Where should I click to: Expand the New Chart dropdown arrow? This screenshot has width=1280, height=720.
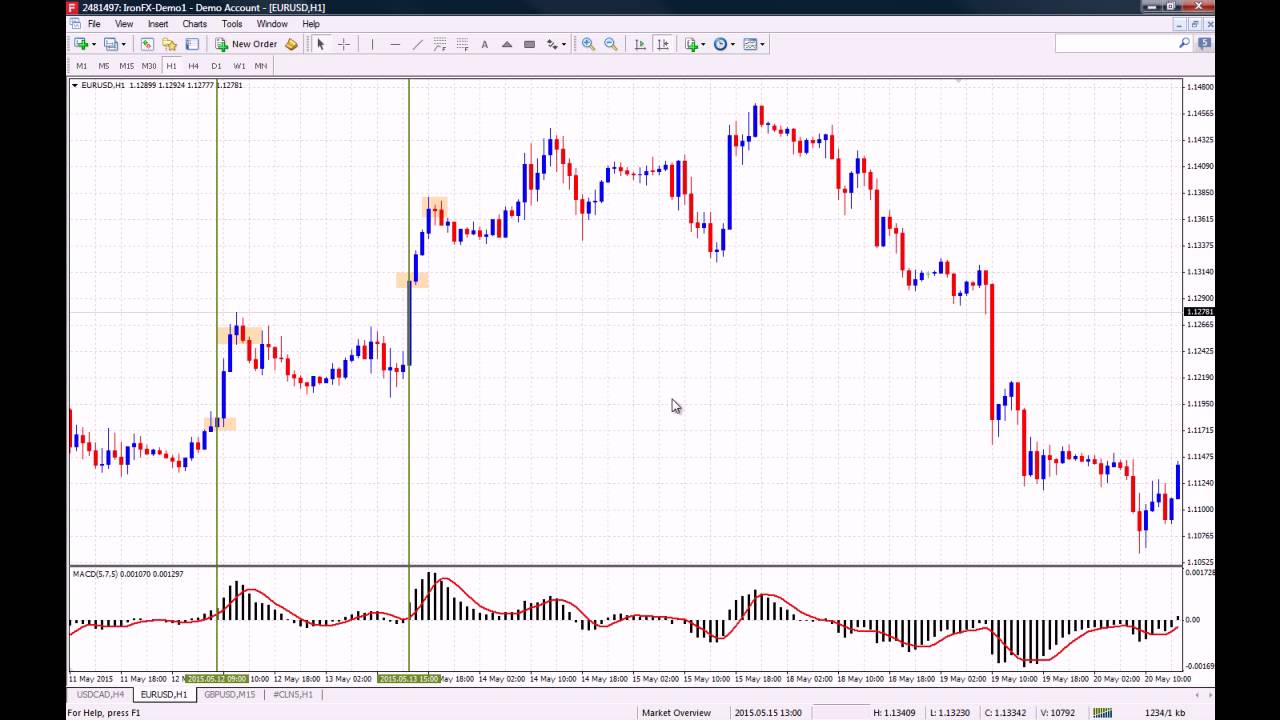click(94, 44)
